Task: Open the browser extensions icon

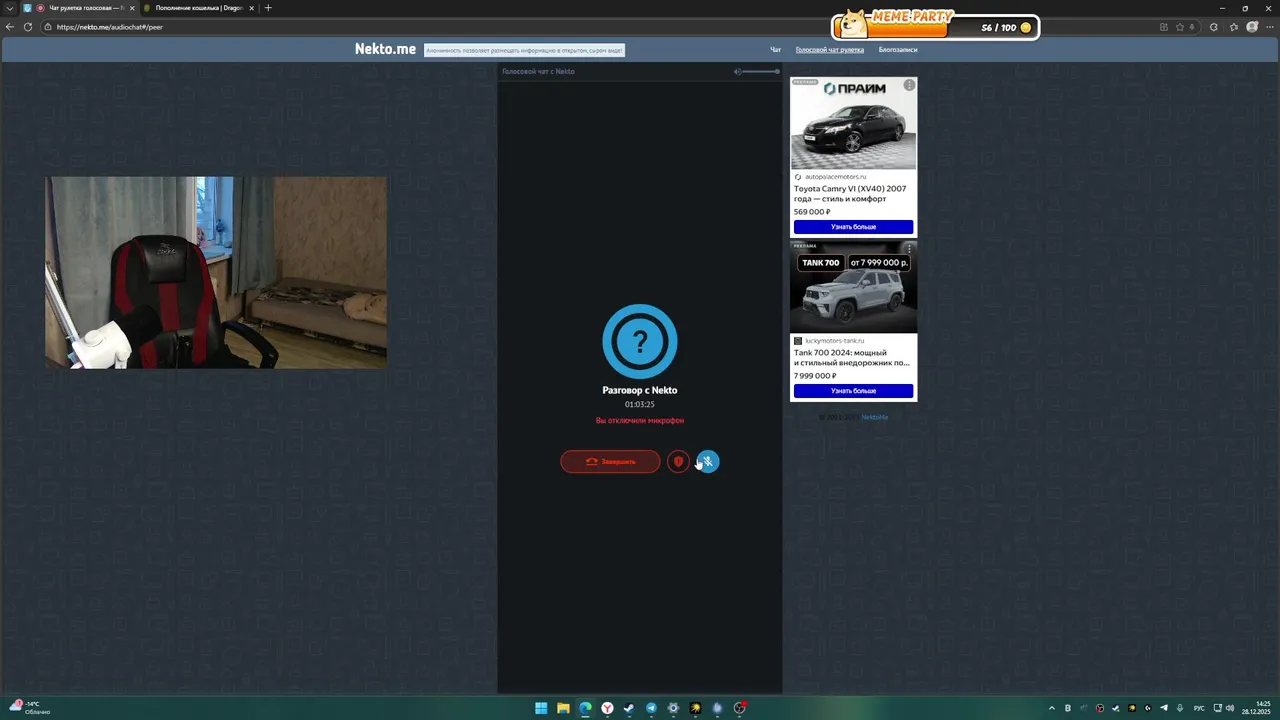Action: pyautogui.click(x=1214, y=27)
